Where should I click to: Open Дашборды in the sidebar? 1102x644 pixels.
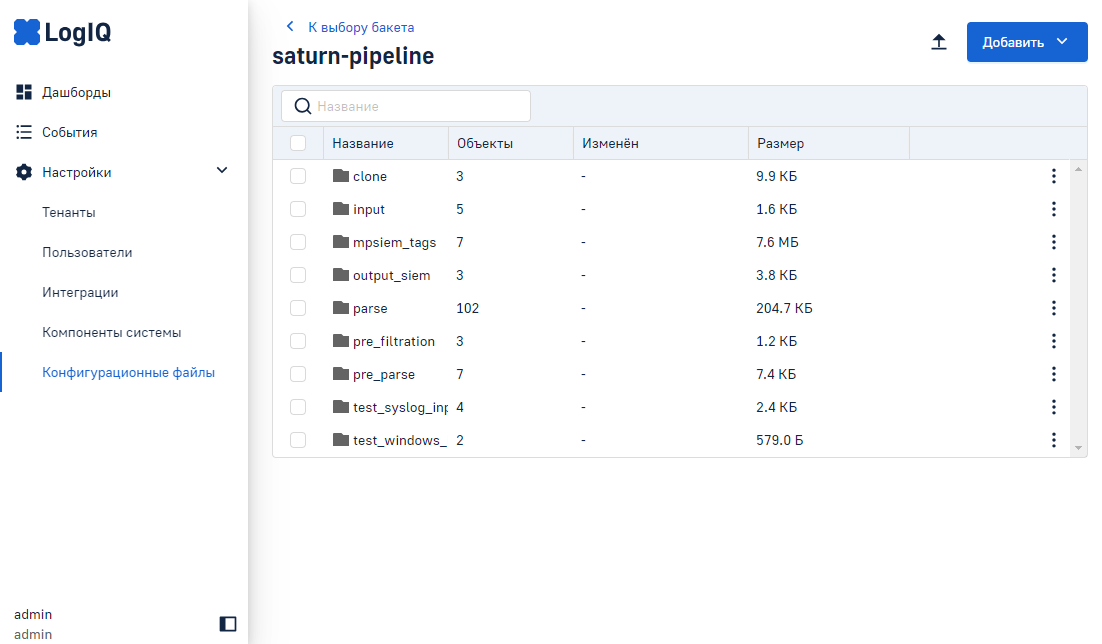pyautogui.click(x=76, y=93)
